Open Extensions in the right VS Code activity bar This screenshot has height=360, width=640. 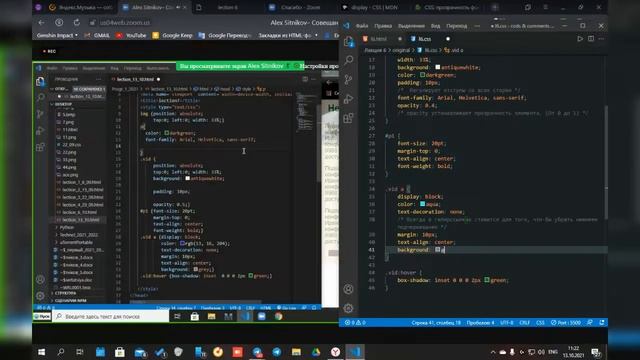(349, 118)
